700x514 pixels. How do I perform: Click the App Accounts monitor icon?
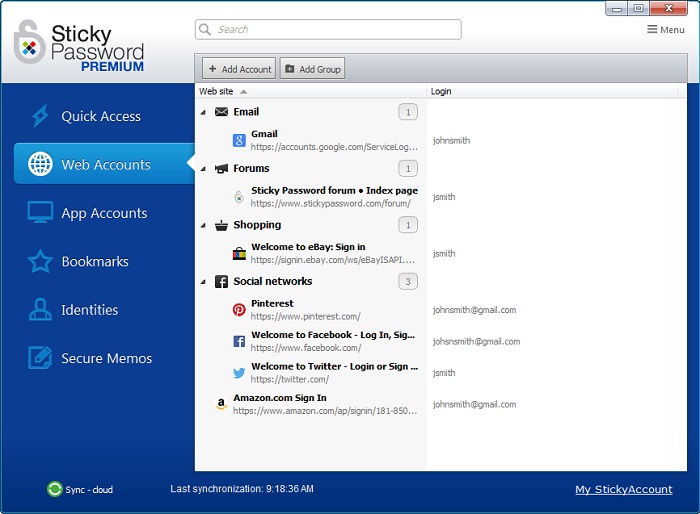[x=40, y=213]
